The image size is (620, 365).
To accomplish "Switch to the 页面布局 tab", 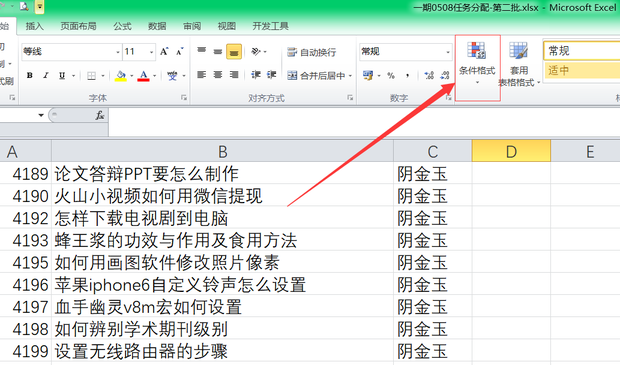I will (x=78, y=26).
